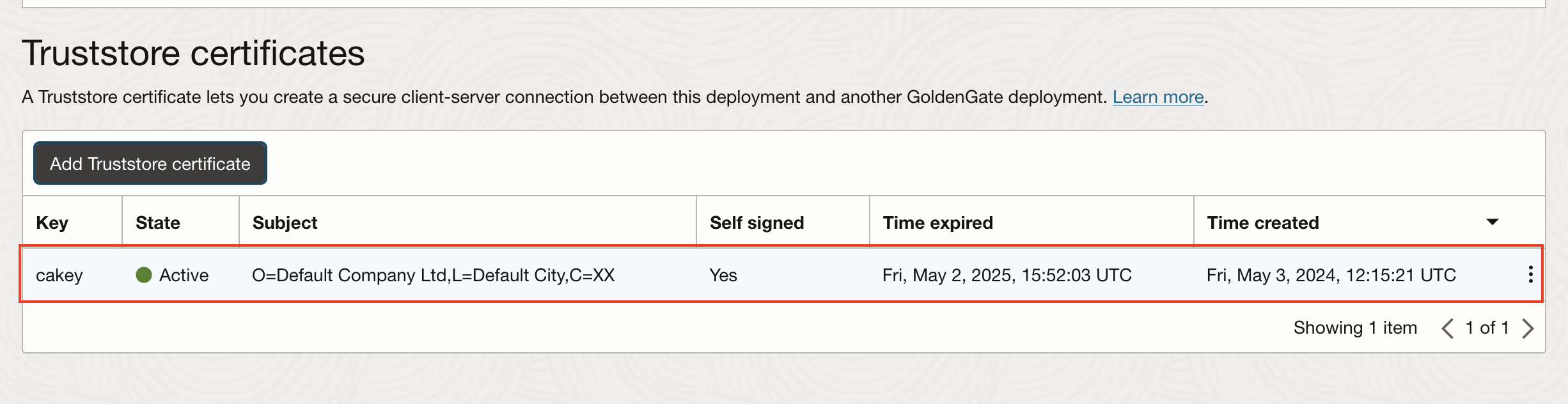Sort by the Self signed column header
Screen dimensions: 1568x404
(x=757, y=222)
